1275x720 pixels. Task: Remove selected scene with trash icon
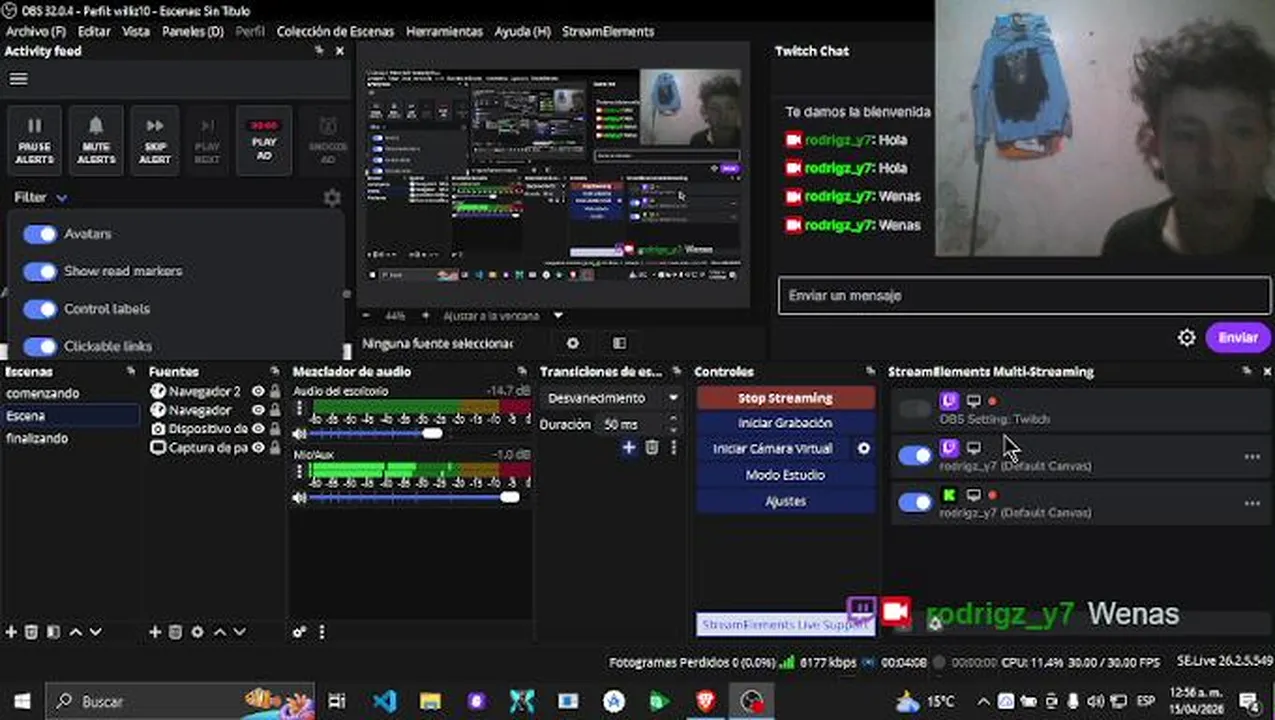[32, 632]
